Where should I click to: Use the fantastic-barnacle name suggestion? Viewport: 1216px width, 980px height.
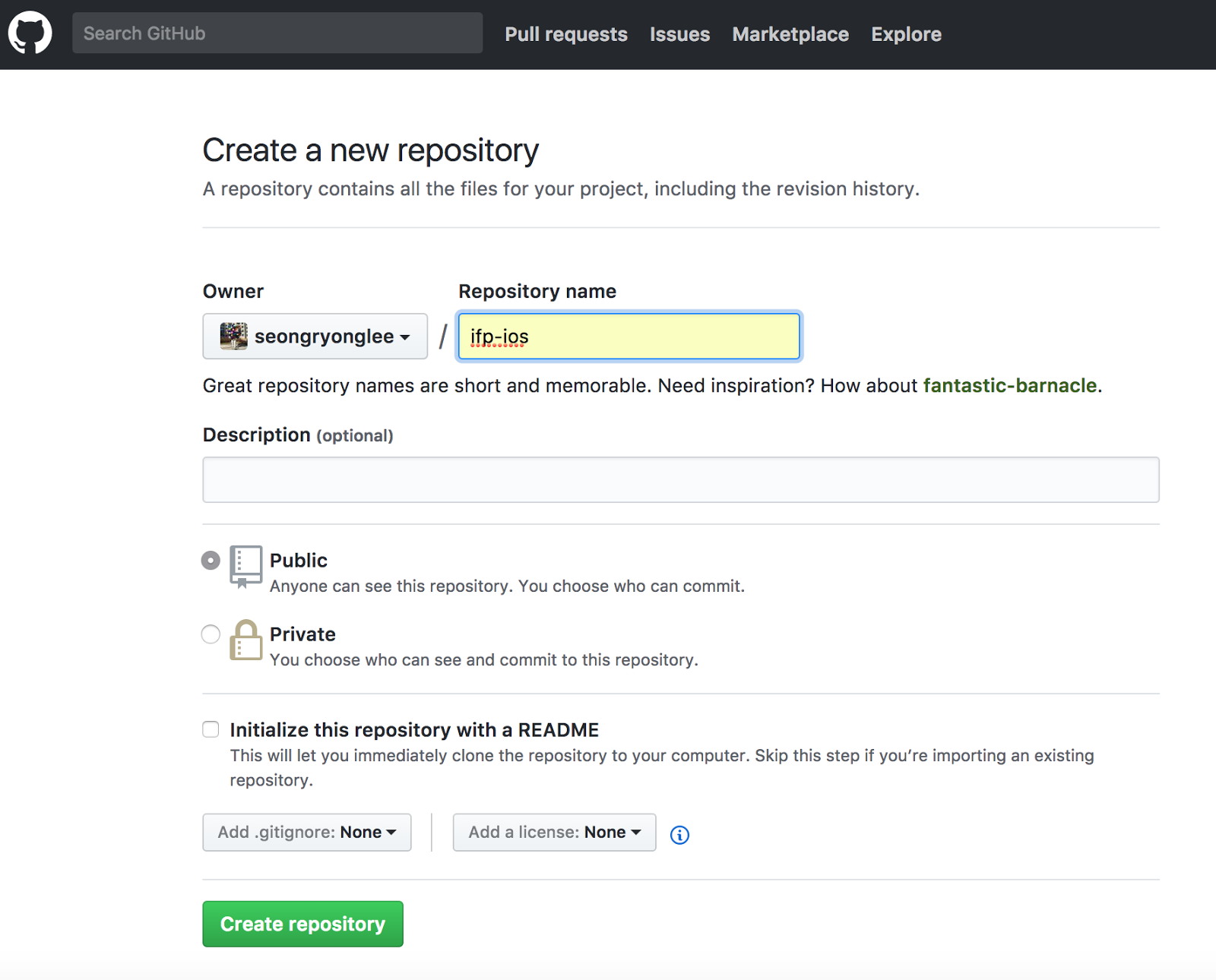pyautogui.click(x=1009, y=386)
